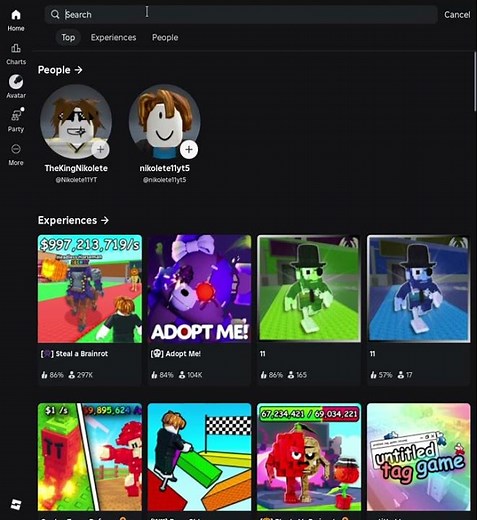The height and width of the screenshot is (520, 477).
Task: Open the Charts section in sidebar
Action: tap(16, 54)
